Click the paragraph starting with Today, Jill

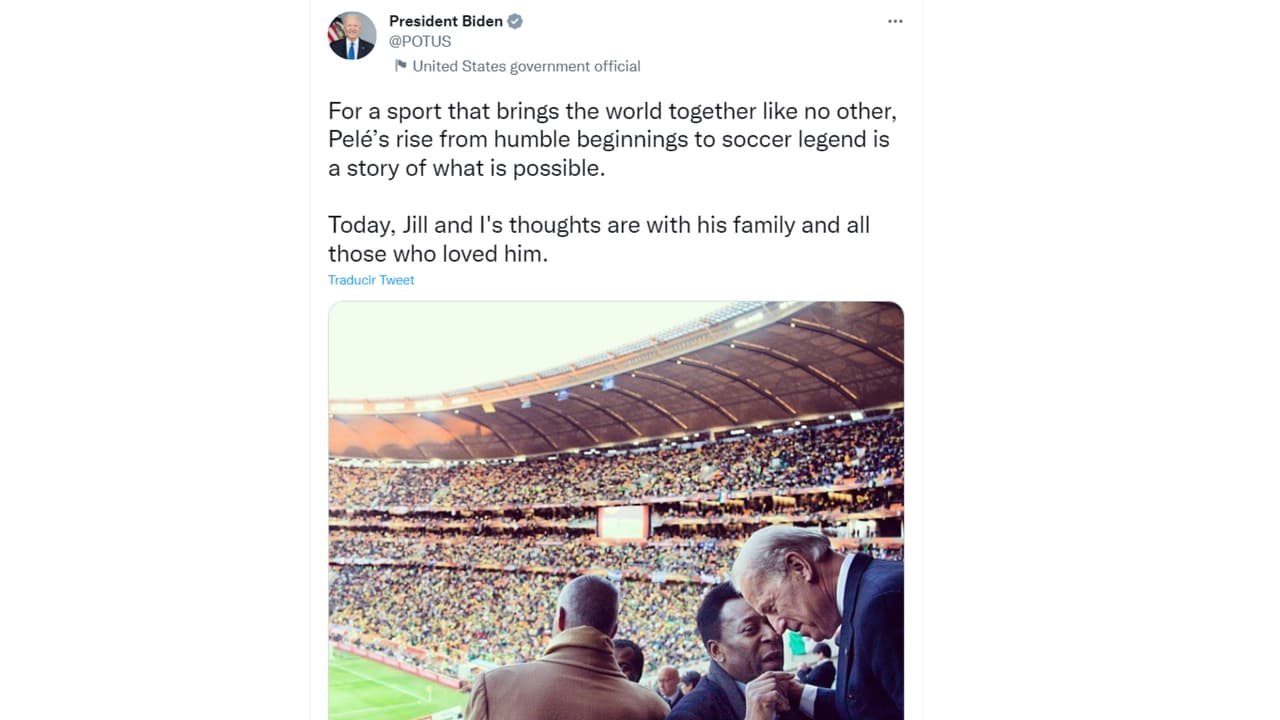click(598, 239)
